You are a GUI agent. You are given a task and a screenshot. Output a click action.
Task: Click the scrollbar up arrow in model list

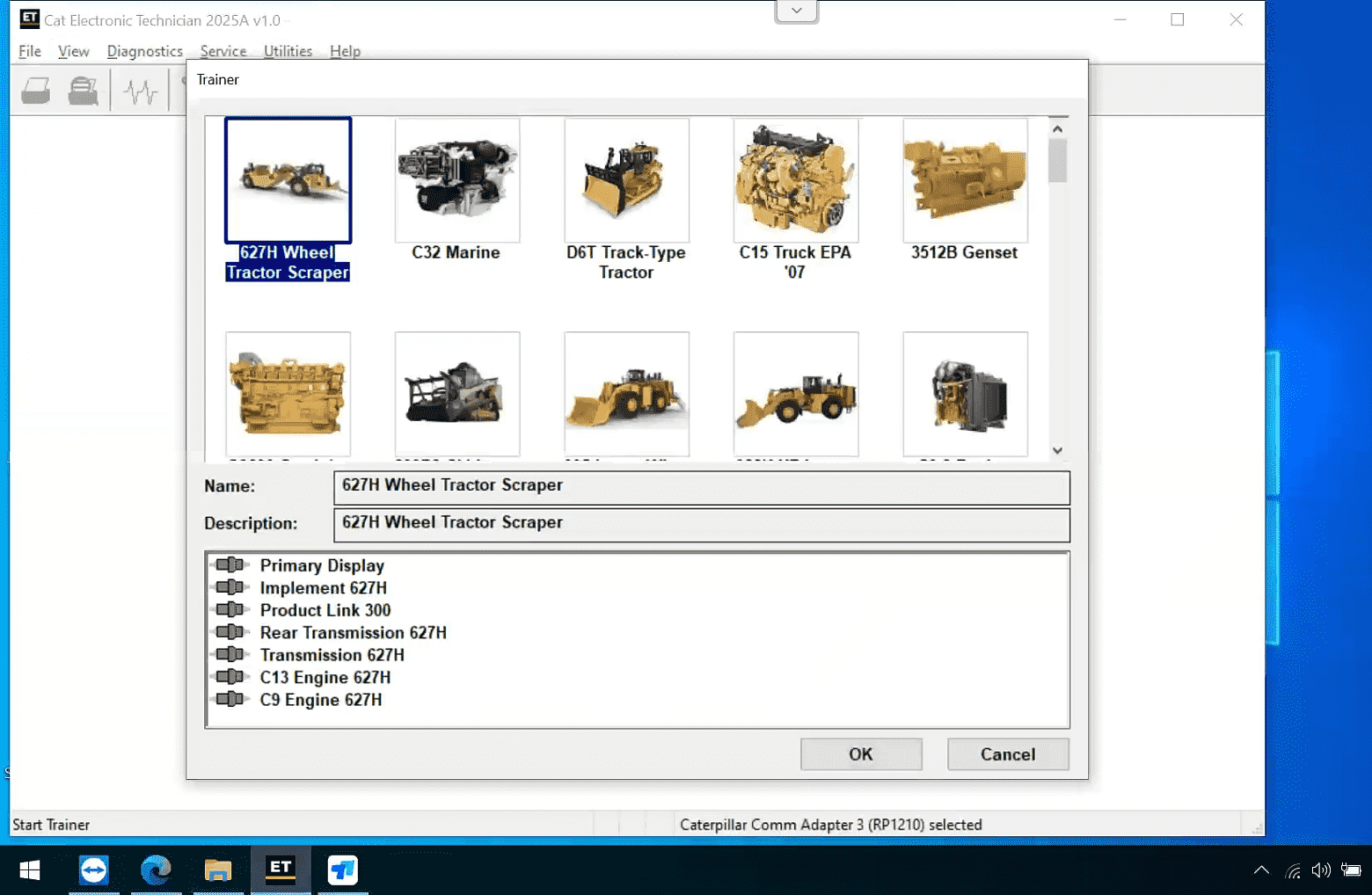(x=1059, y=128)
